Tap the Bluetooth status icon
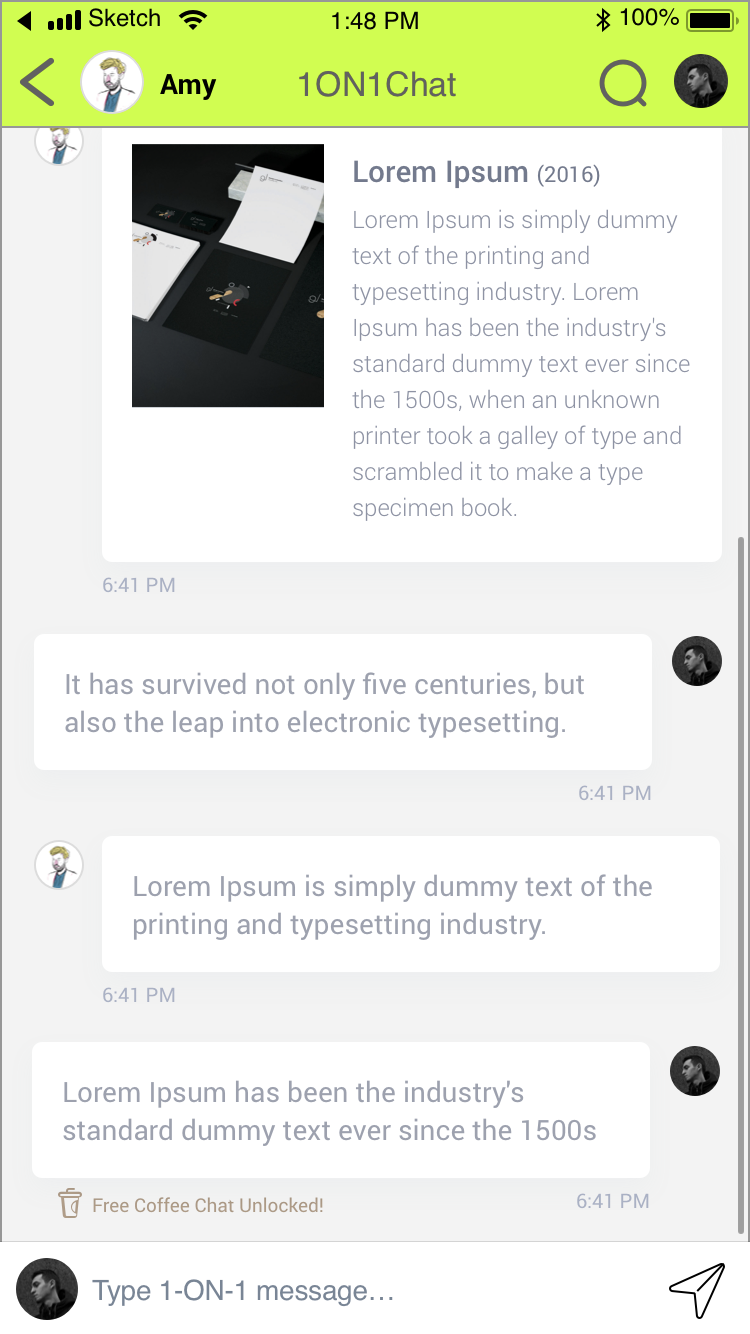 603,20
